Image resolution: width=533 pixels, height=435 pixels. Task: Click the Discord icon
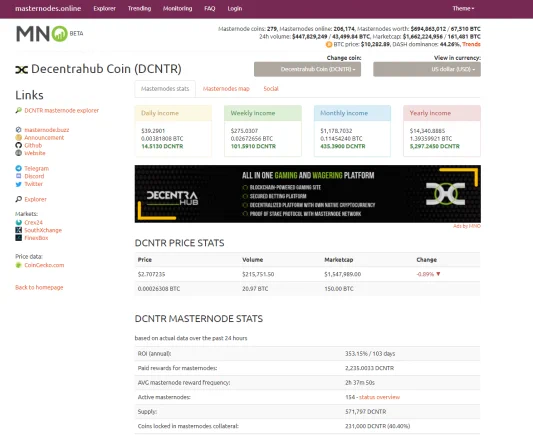(x=18, y=176)
